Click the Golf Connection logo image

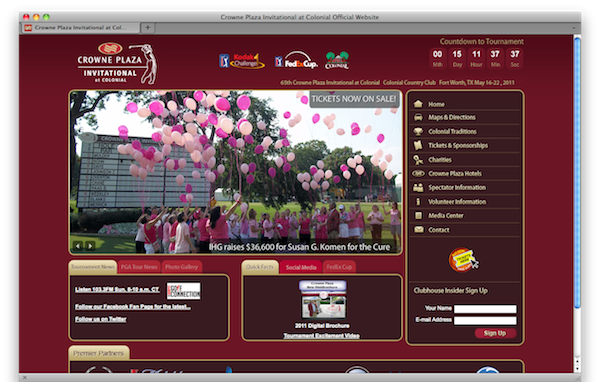coord(184,291)
